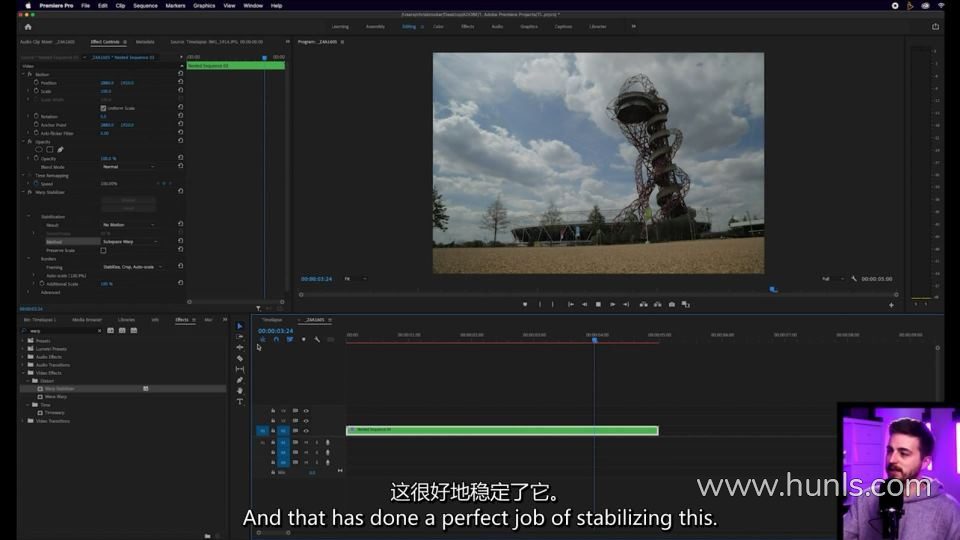Open the Sequence menu
This screenshot has width=960, height=540.
tap(145, 5)
